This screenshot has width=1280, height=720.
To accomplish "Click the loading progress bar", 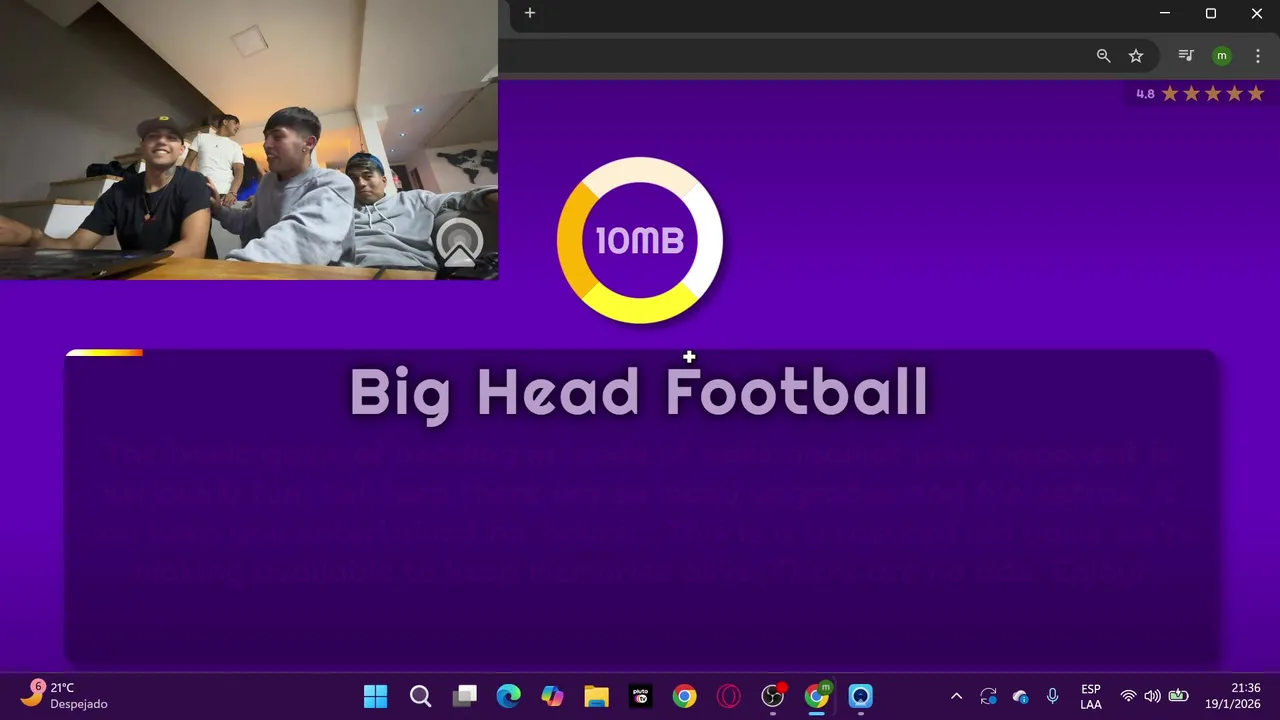I will click(x=104, y=352).
